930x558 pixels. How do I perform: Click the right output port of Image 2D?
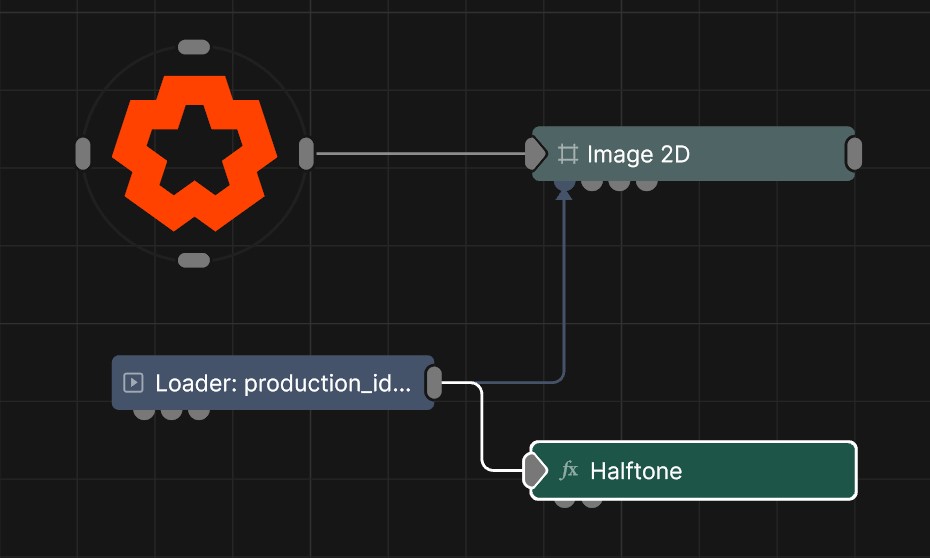(854, 154)
